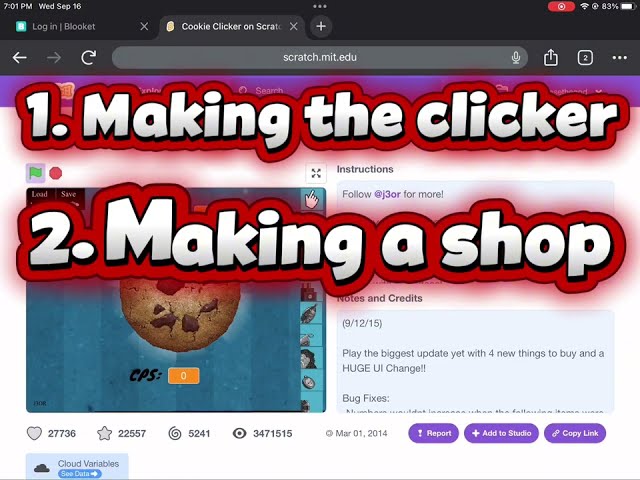640x480 pixels.
Task: Click the 5241 remix count
Action: (199, 433)
